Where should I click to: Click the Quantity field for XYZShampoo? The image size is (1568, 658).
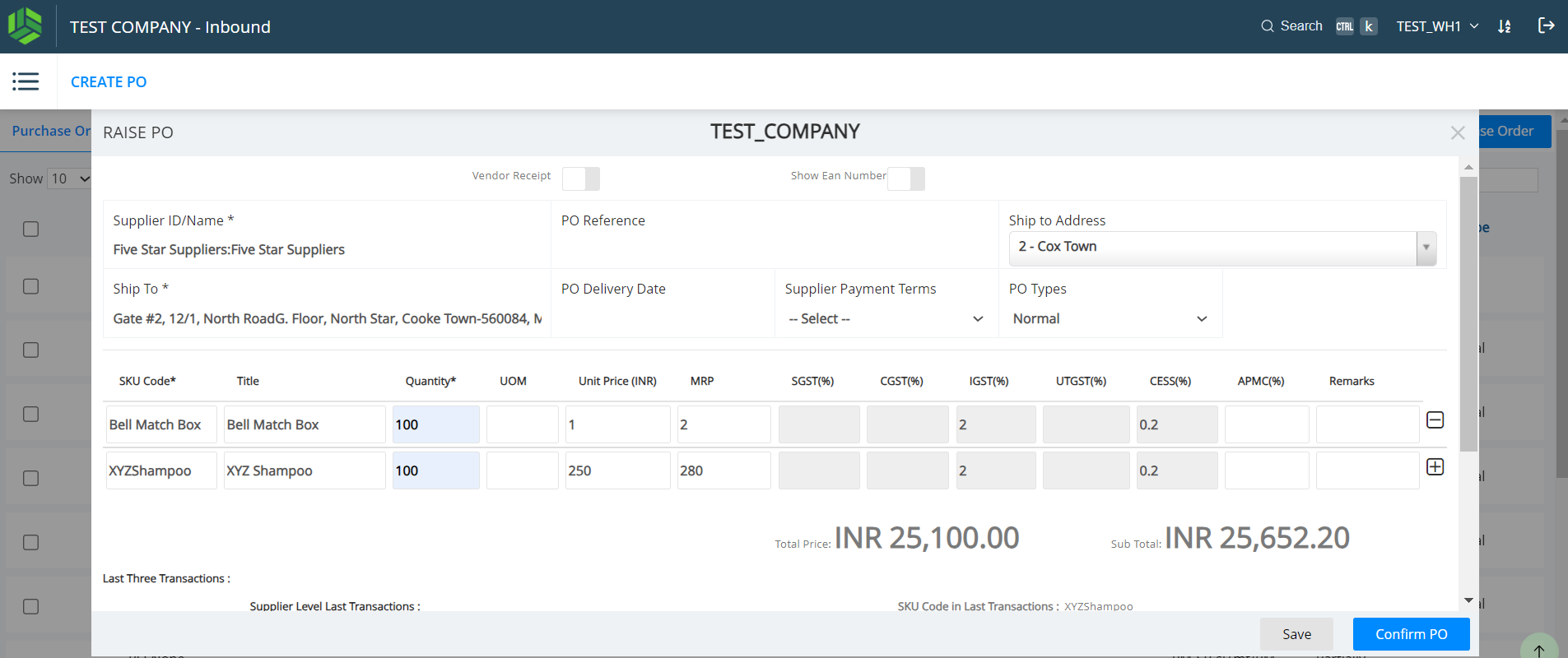[x=435, y=470]
